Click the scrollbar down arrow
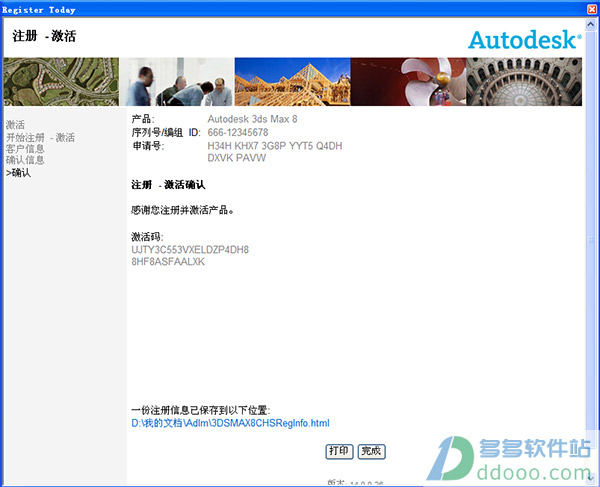The width and height of the screenshot is (600, 487). [x=591, y=477]
